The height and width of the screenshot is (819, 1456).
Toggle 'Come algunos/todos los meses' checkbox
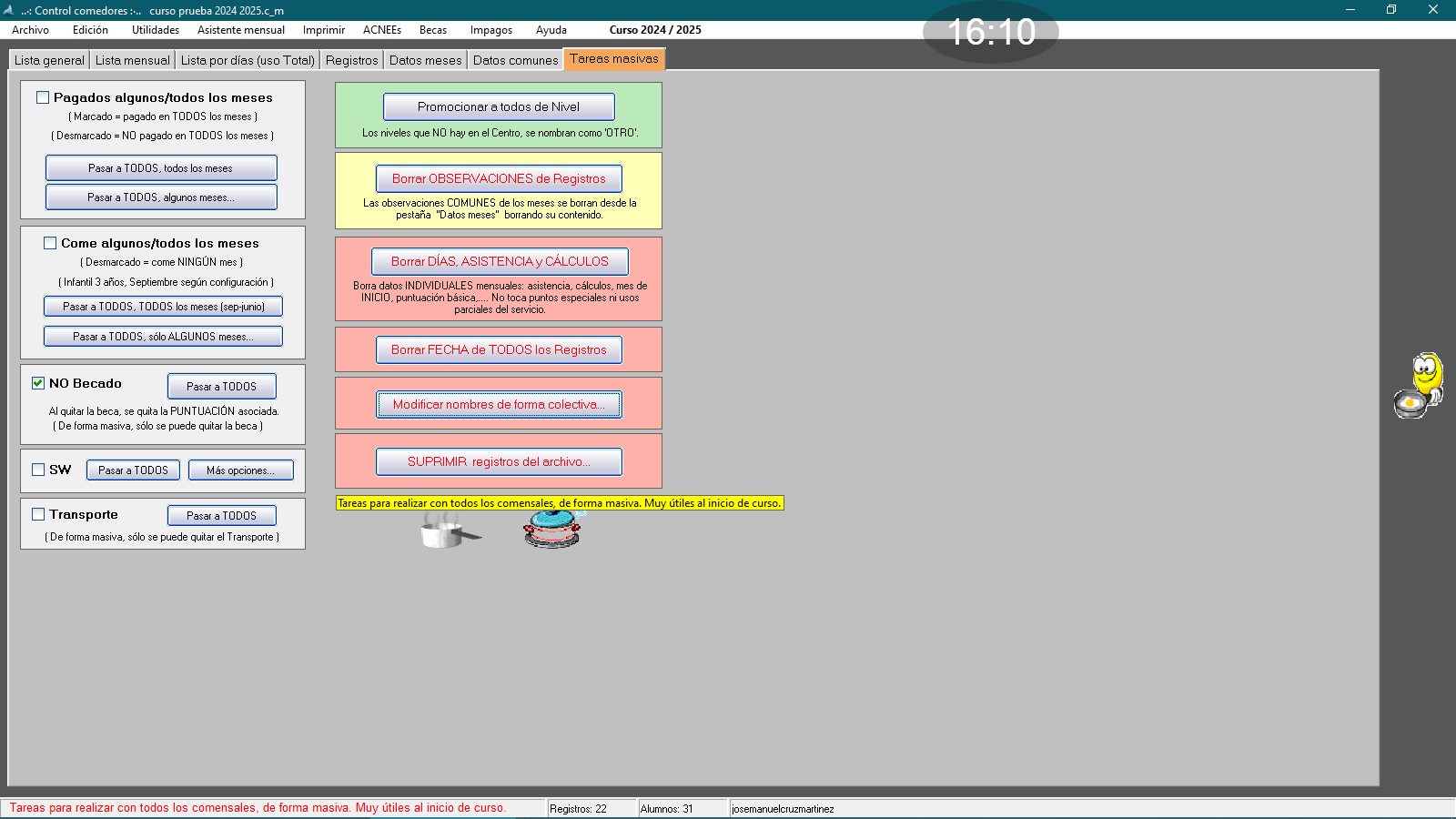(50, 243)
